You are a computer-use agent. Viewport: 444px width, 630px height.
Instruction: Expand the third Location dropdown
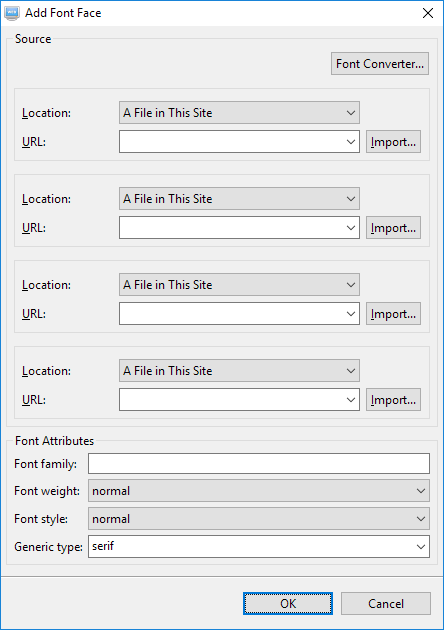[x=239, y=284]
